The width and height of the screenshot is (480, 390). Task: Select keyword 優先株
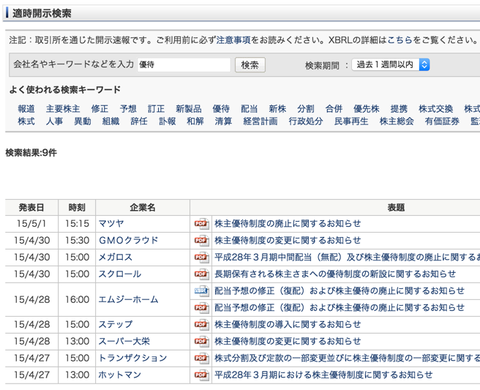pos(366,109)
